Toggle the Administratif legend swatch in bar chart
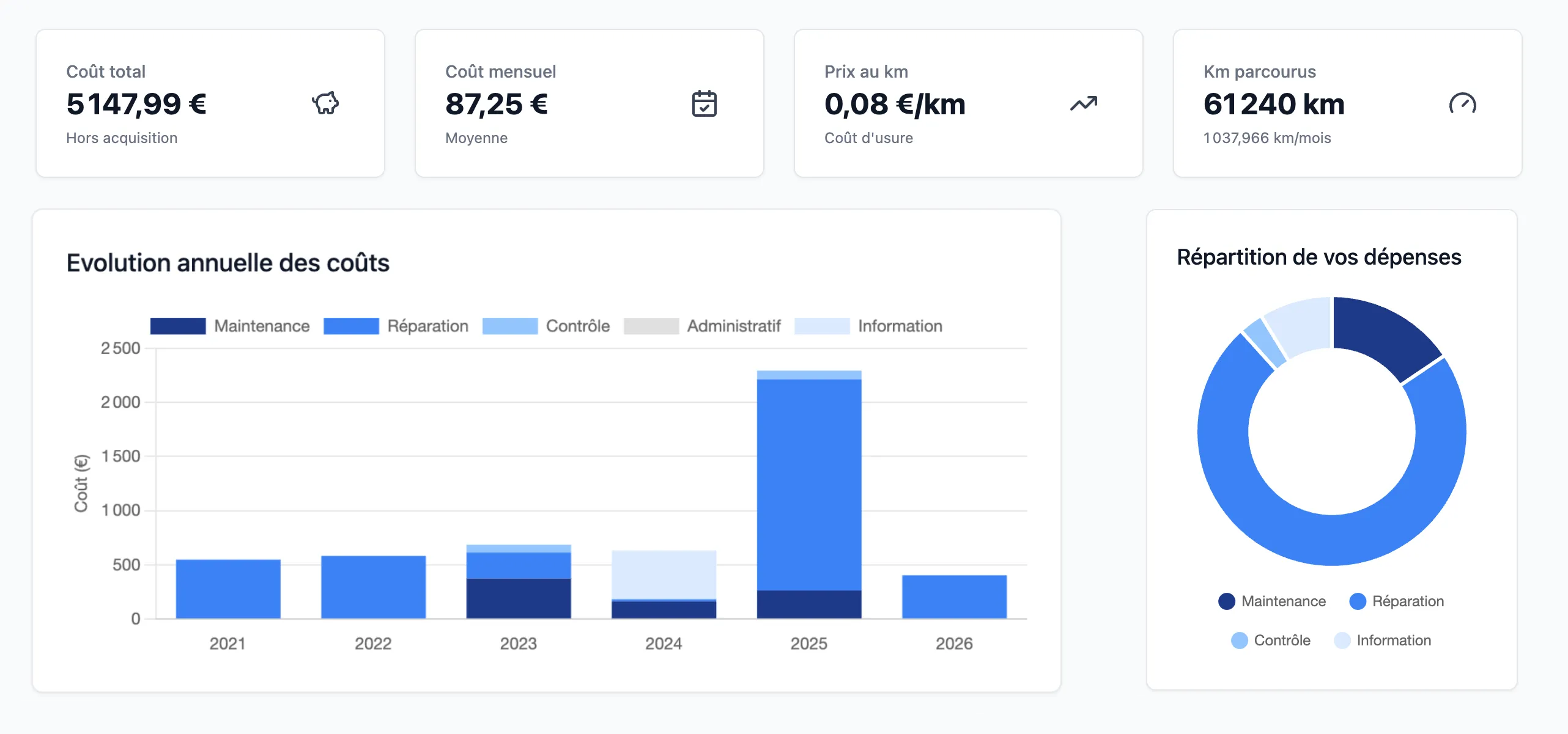The height and width of the screenshot is (734, 1568). [x=651, y=326]
